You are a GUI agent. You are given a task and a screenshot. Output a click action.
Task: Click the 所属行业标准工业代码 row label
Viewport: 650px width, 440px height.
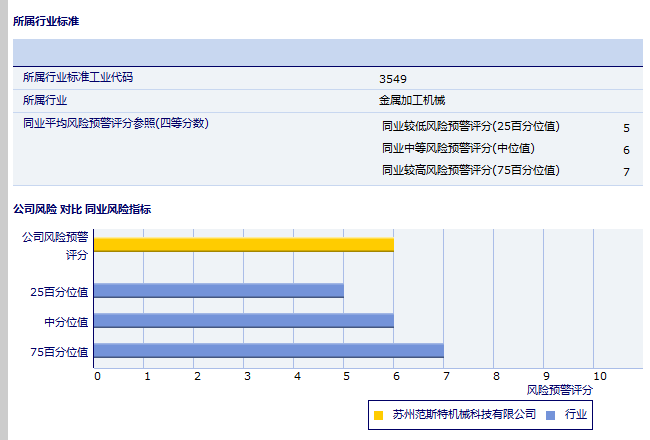point(78,77)
